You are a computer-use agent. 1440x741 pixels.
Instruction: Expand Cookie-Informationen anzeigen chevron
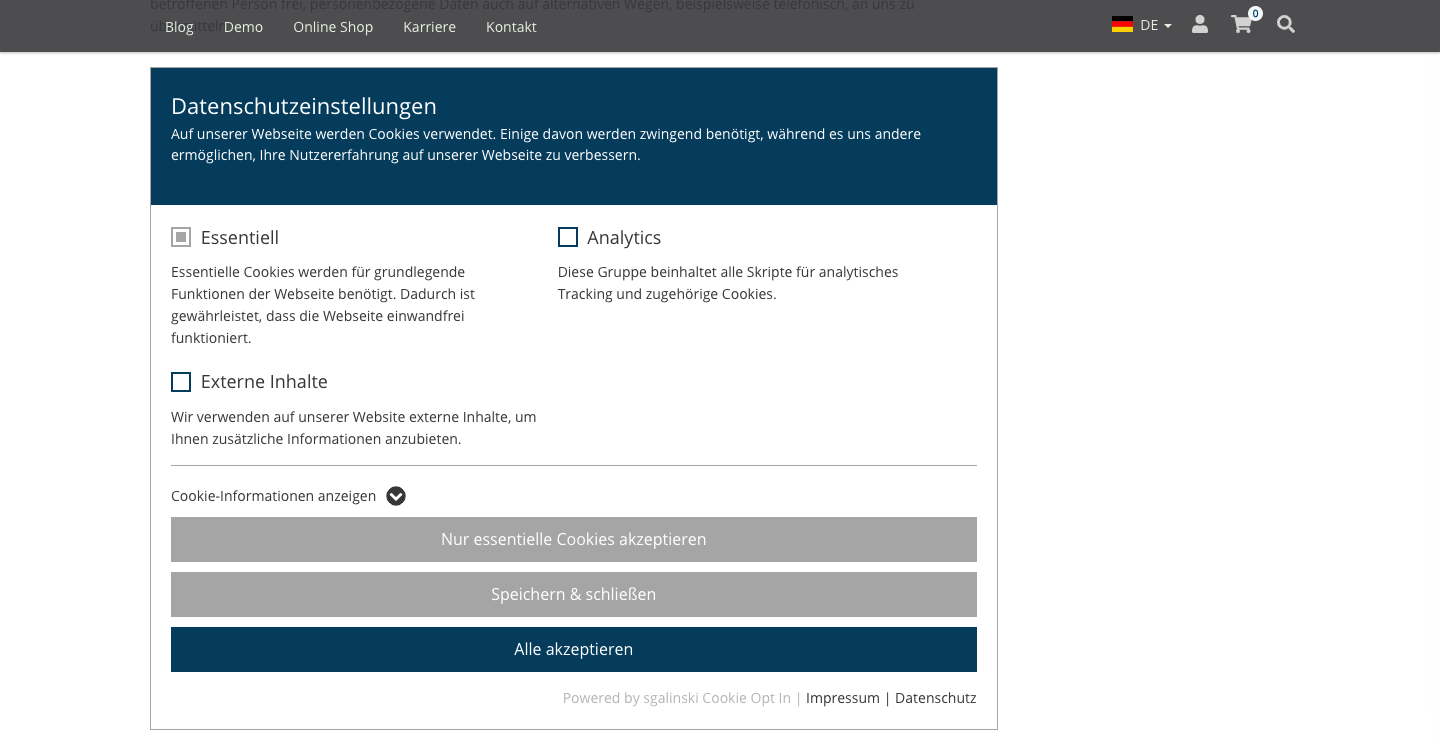click(x=396, y=496)
